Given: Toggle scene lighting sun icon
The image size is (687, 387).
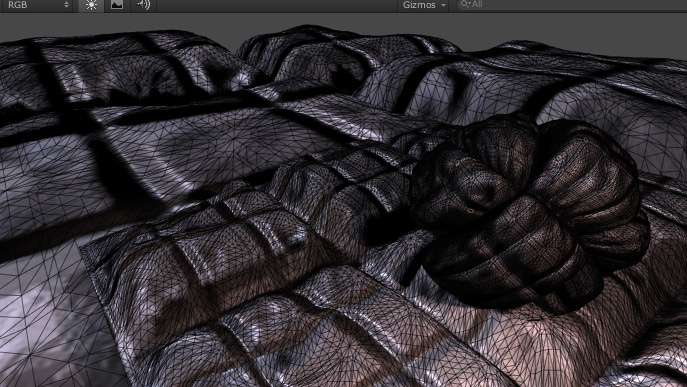Looking at the screenshot, I should [x=91, y=5].
